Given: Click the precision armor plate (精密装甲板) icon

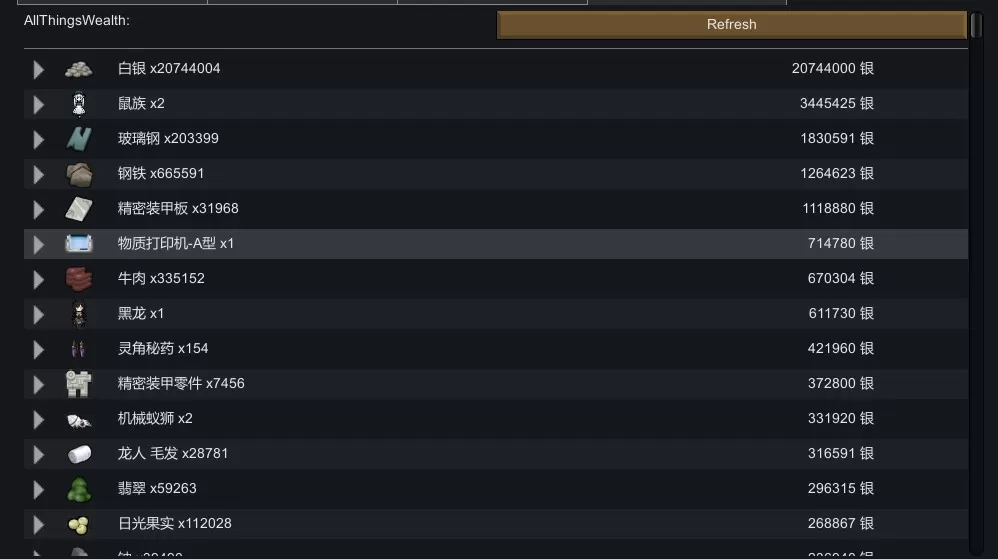Looking at the screenshot, I should point(79,209).
